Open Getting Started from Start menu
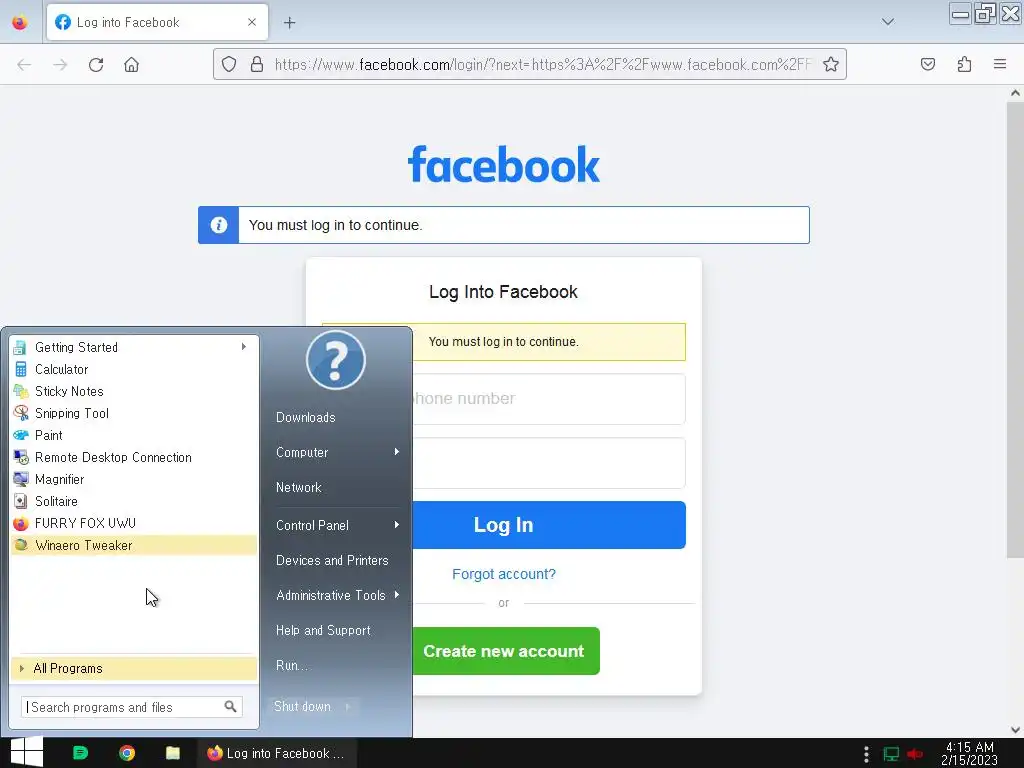Viewport: 1024px width, 768px height. [x=133, y=347]
